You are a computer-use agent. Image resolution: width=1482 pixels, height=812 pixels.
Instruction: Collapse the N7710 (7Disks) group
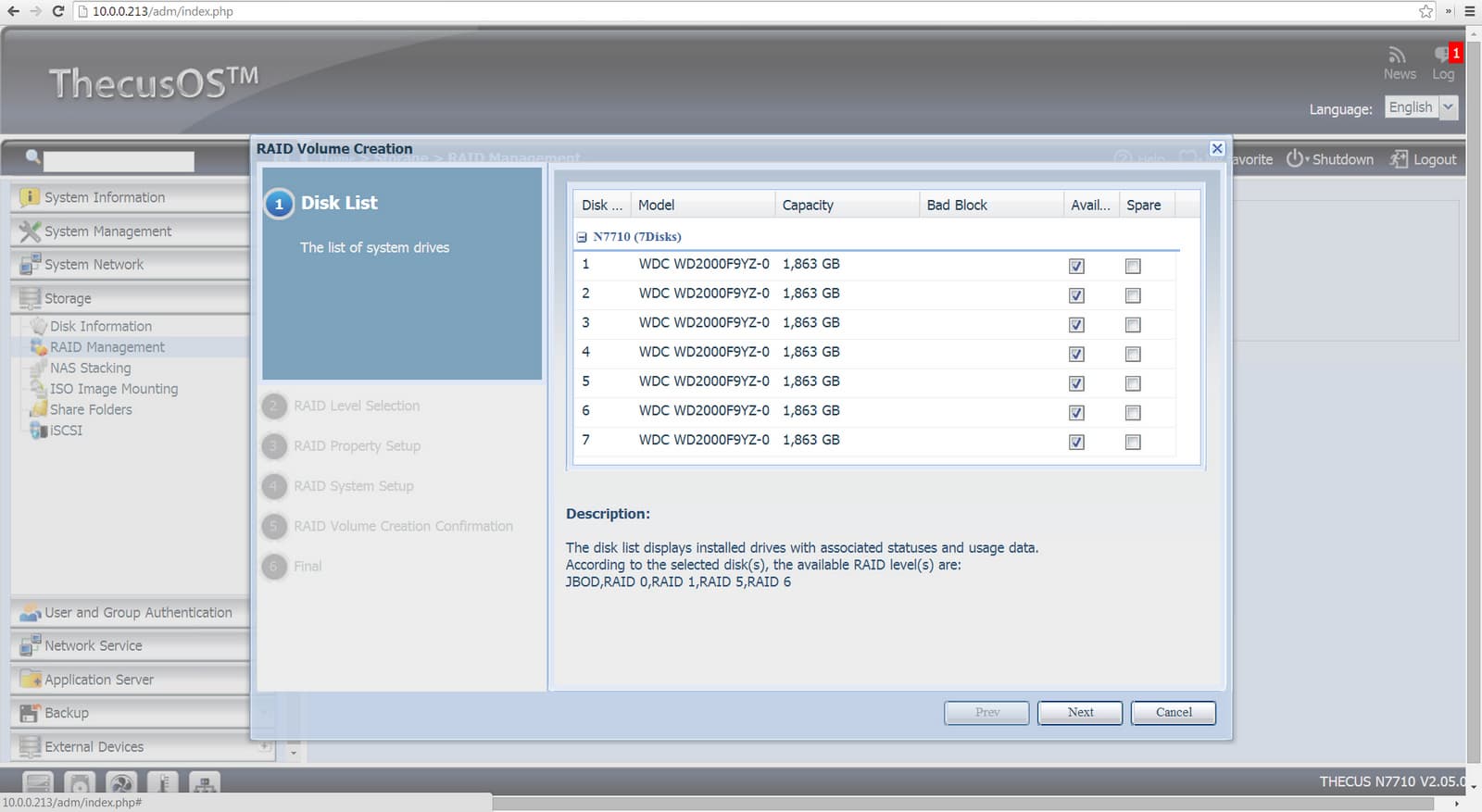coord(582,237)
